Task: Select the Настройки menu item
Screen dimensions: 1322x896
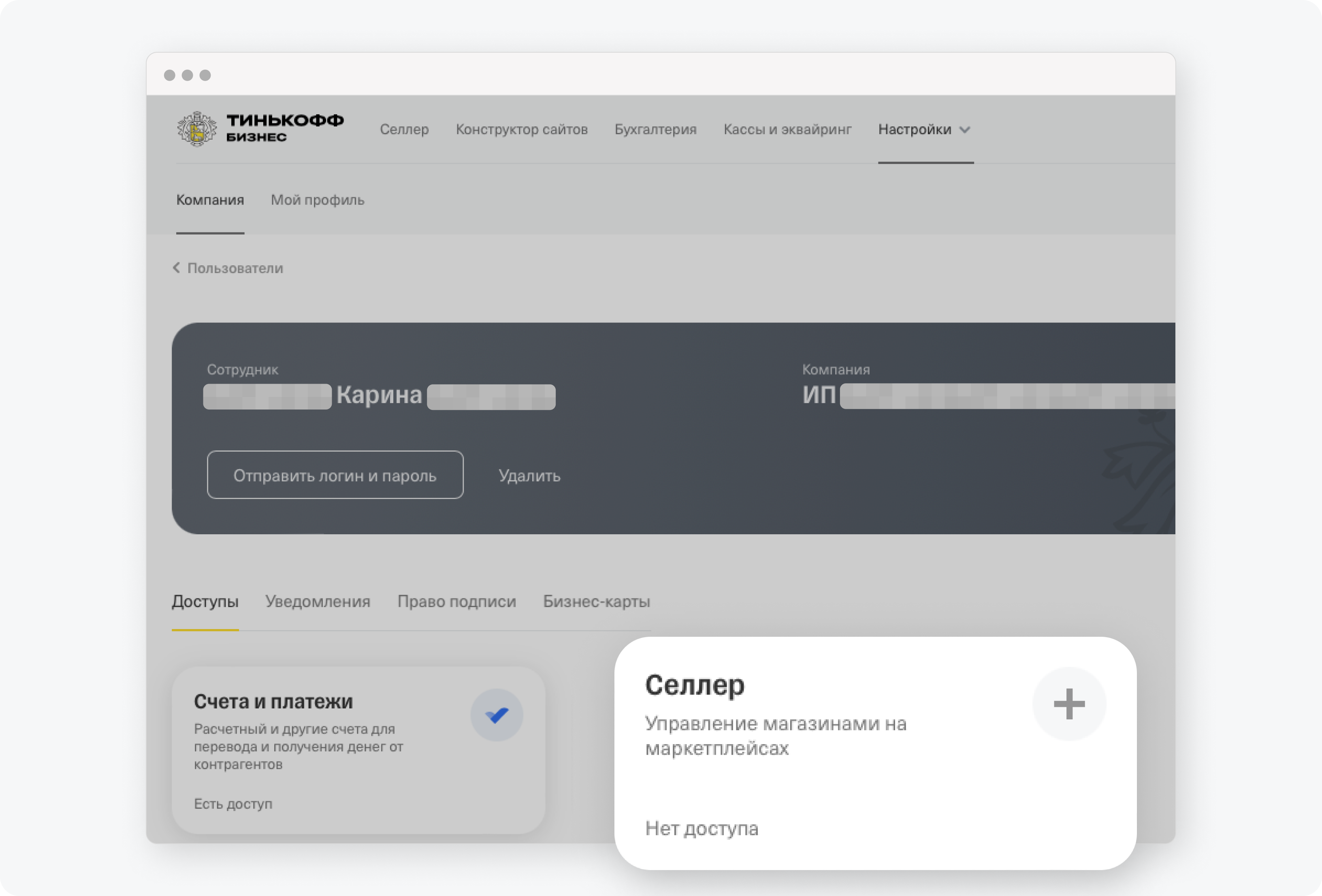Action: (x=915, y=130)
